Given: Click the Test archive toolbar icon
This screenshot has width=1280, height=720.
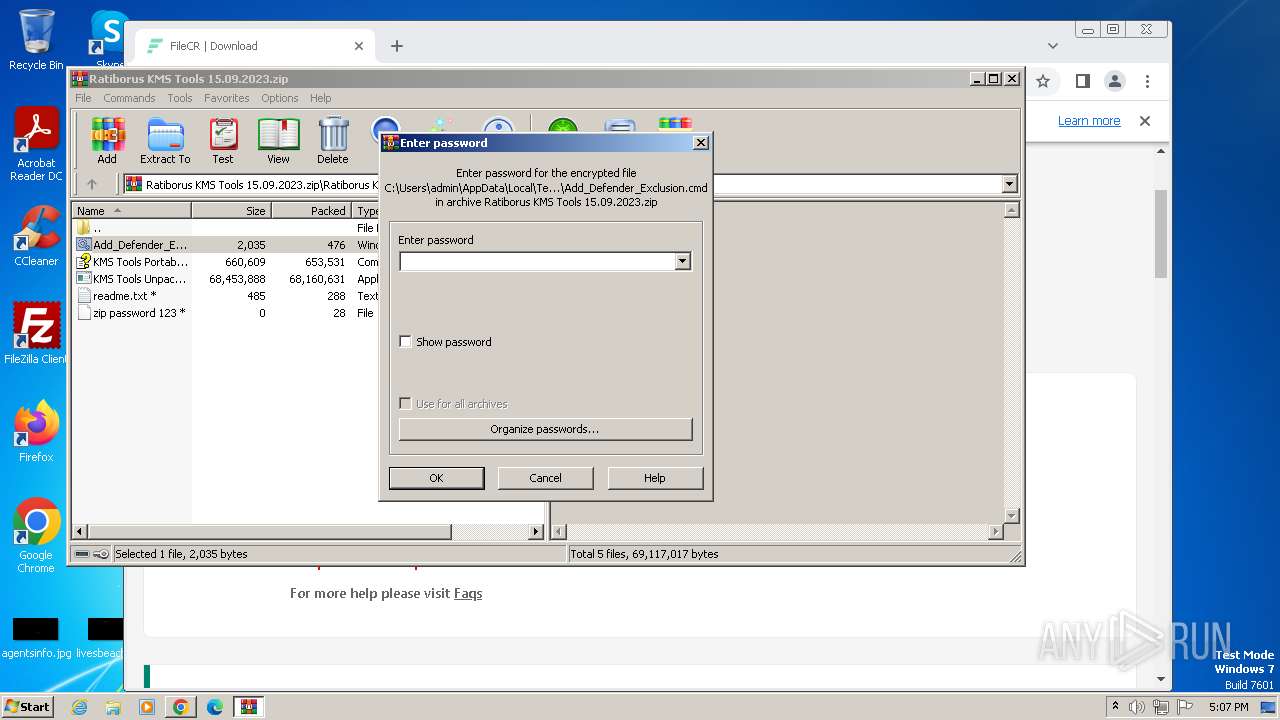Looking at the screenshot, I should point(223,140).
